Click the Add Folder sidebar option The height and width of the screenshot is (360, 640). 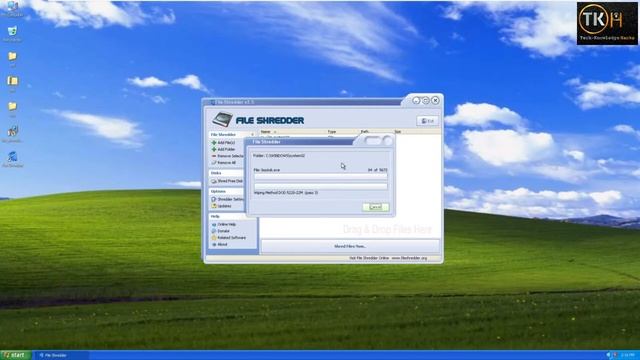(x=223, y=149)
